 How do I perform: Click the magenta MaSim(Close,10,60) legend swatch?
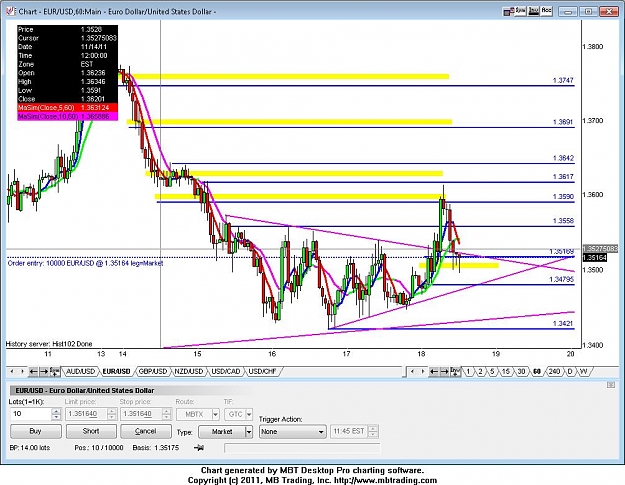click(67, 116)
